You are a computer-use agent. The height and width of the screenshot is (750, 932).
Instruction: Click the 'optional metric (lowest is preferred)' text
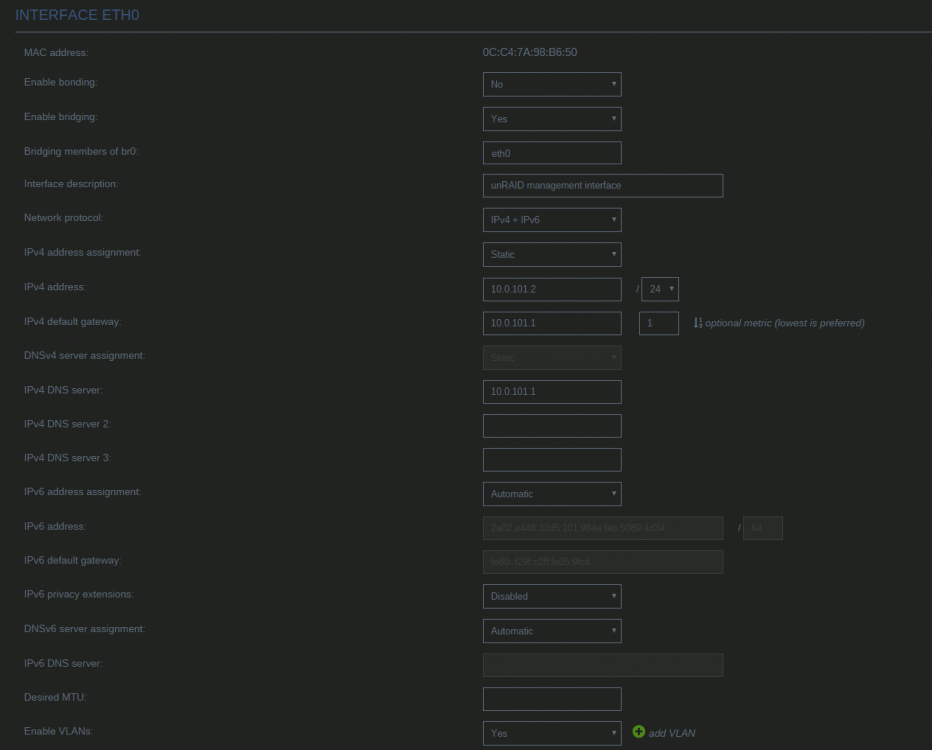point(785,323)
